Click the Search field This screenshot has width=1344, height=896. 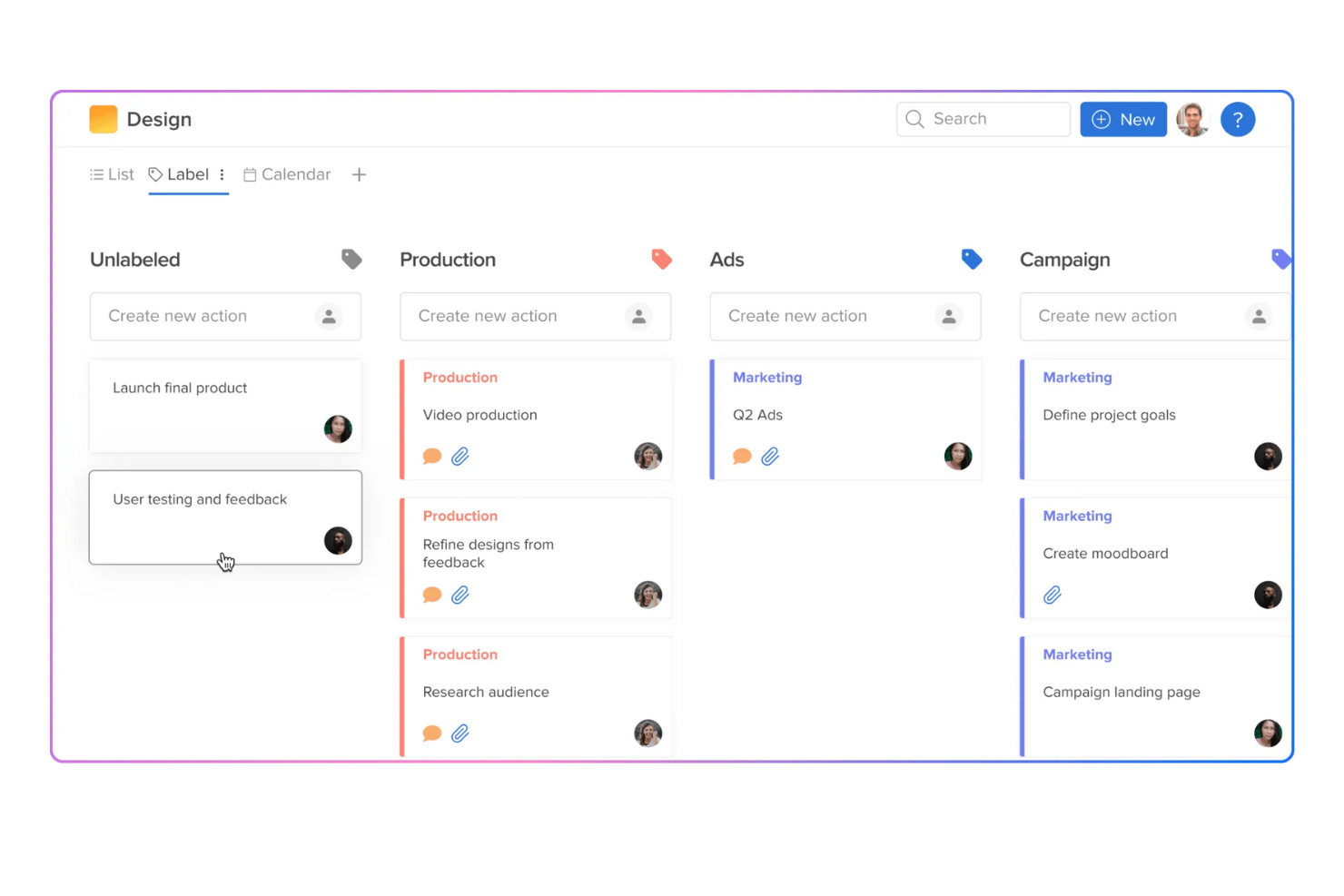point(983,120)
